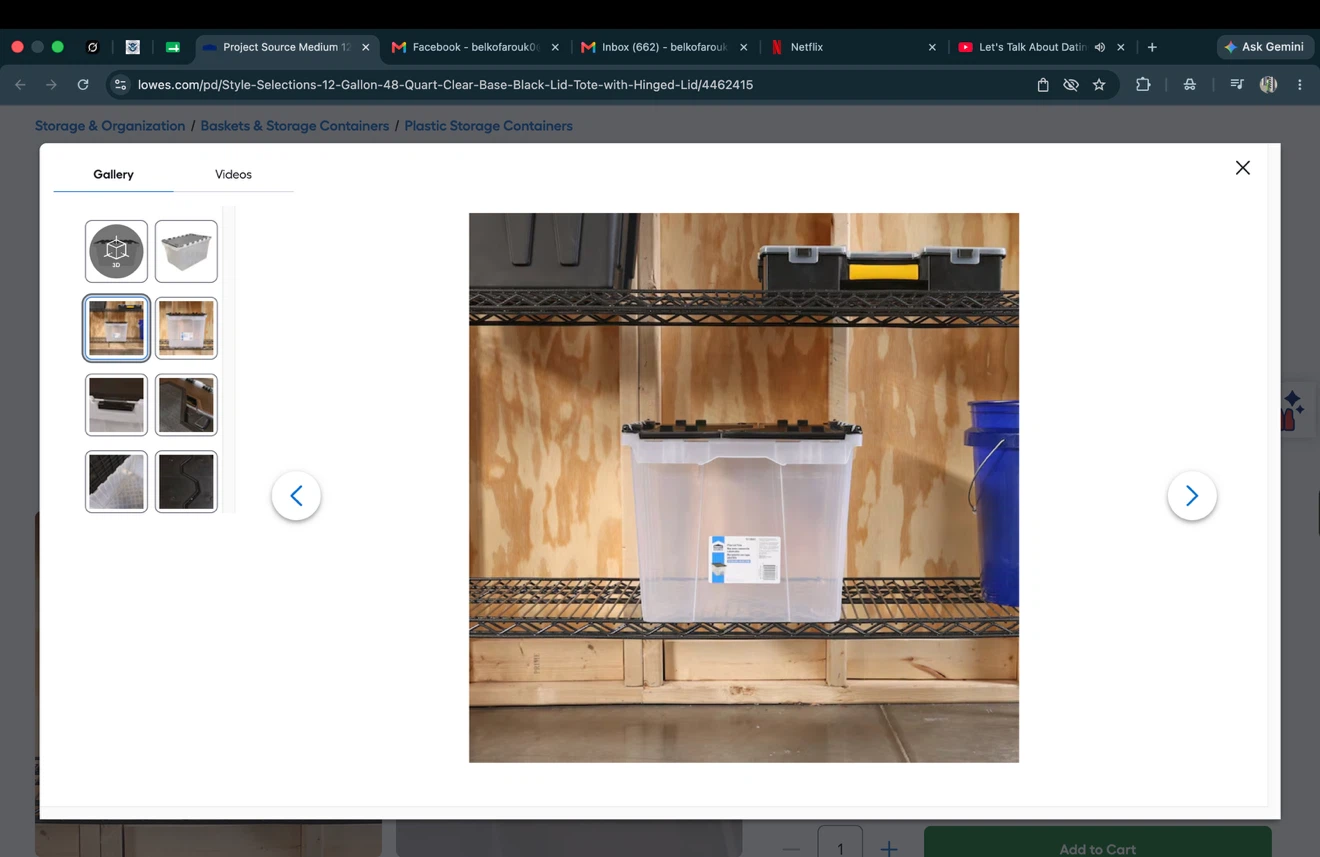
Task: Close the gallery modal with X
Action: (x=1242, y=168)
